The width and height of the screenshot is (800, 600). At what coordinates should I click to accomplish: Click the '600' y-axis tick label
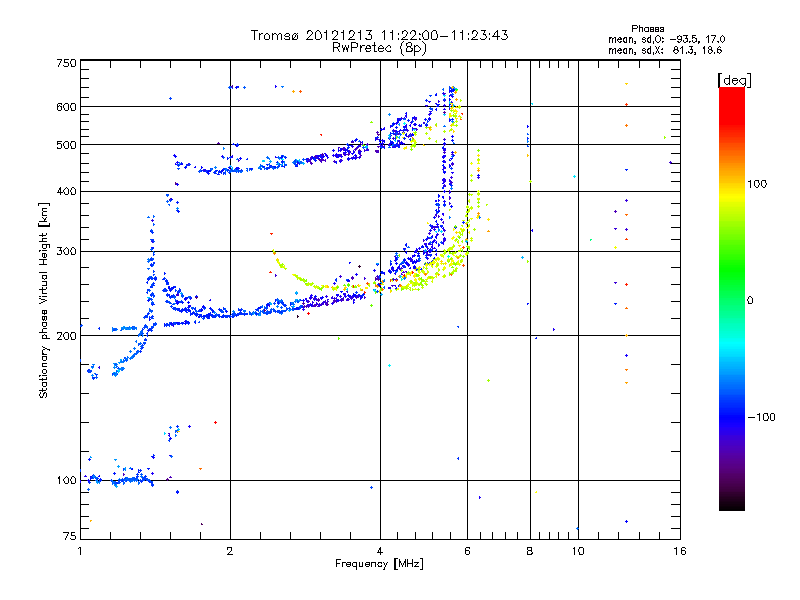coord(66,107)
